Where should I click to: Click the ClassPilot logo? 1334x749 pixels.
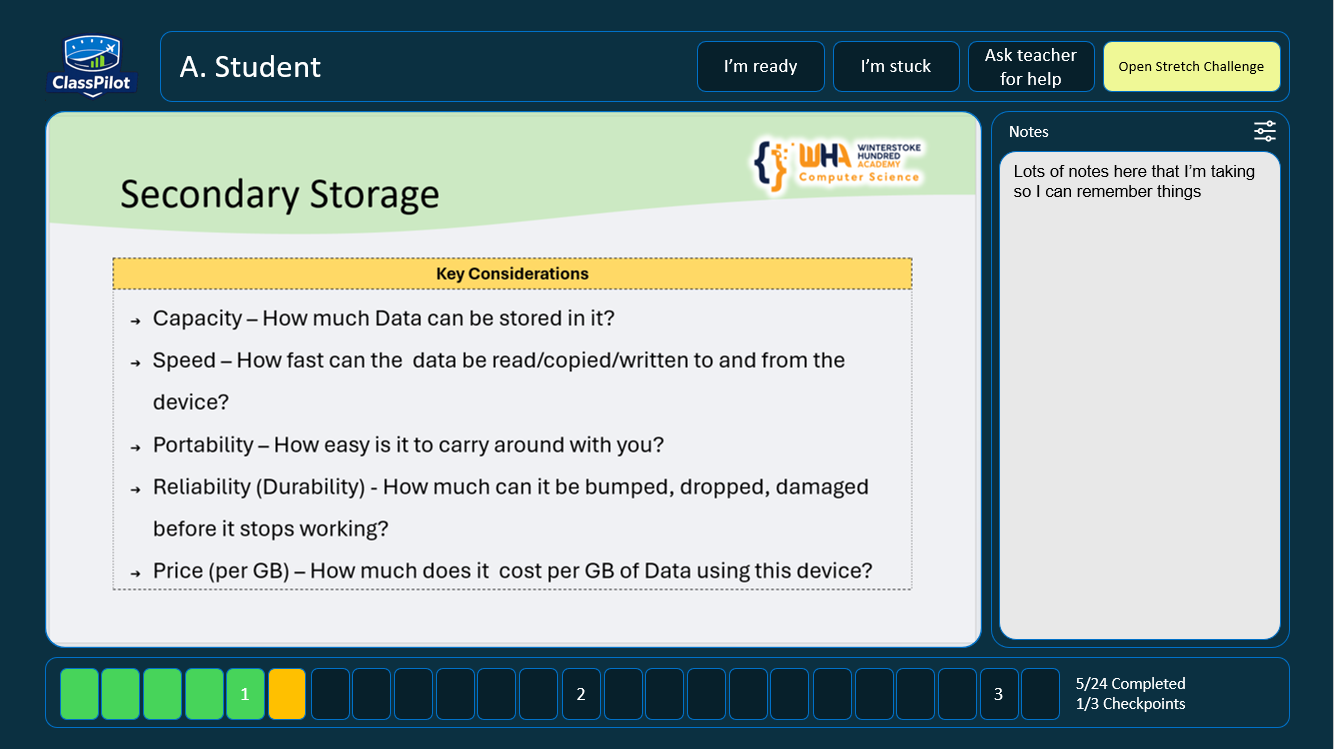(92, 66)
